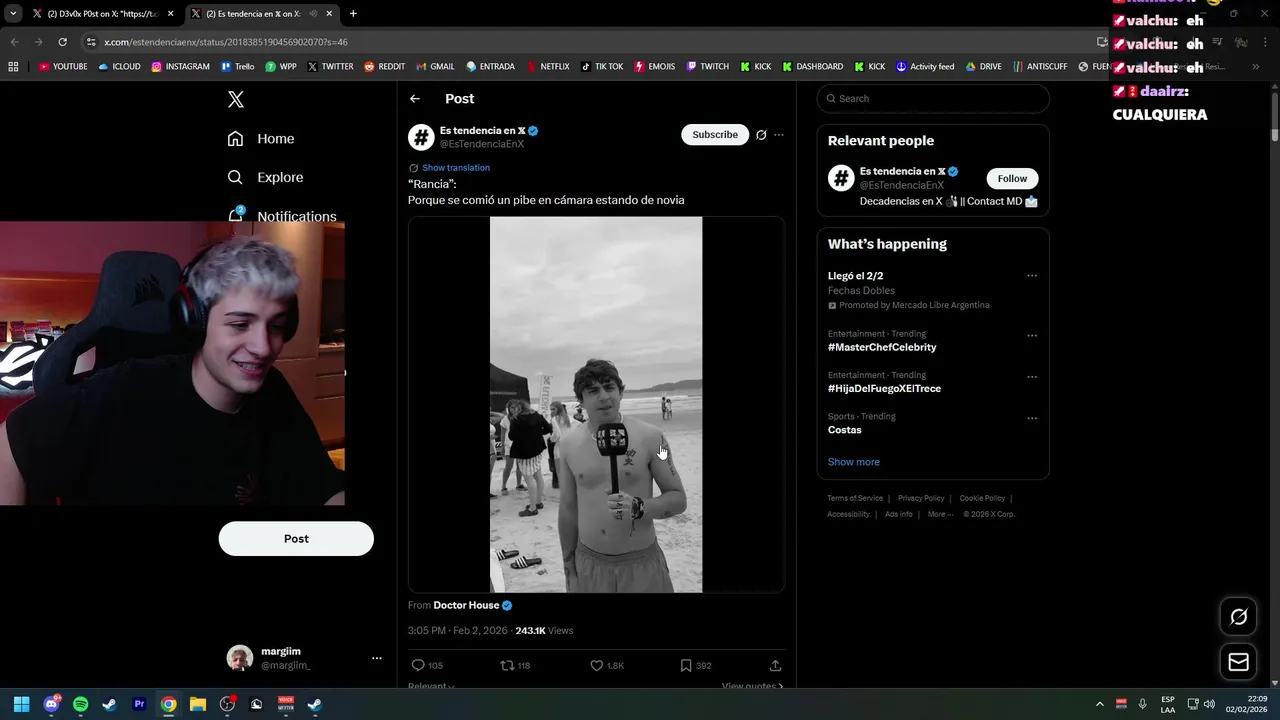
Task: Open the DRIVE bookmark
Action: (983, 67)
